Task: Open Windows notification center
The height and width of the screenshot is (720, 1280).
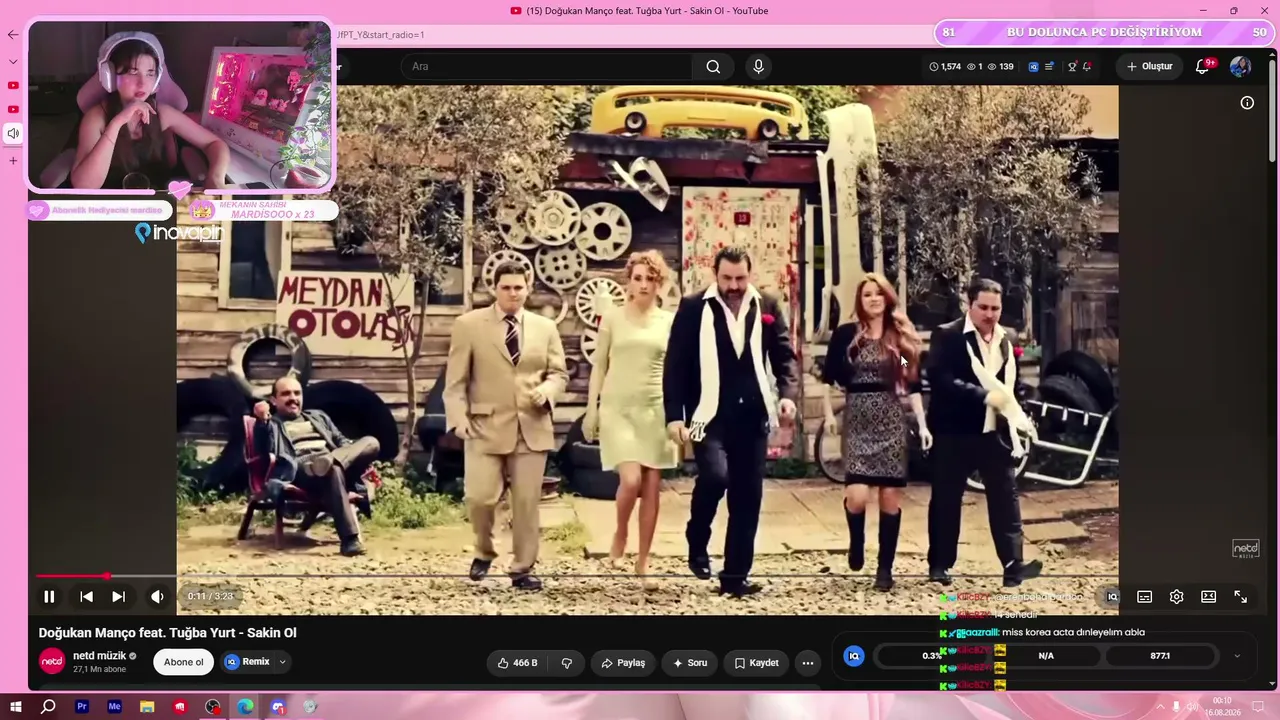Action: [x=1259, y=707]
